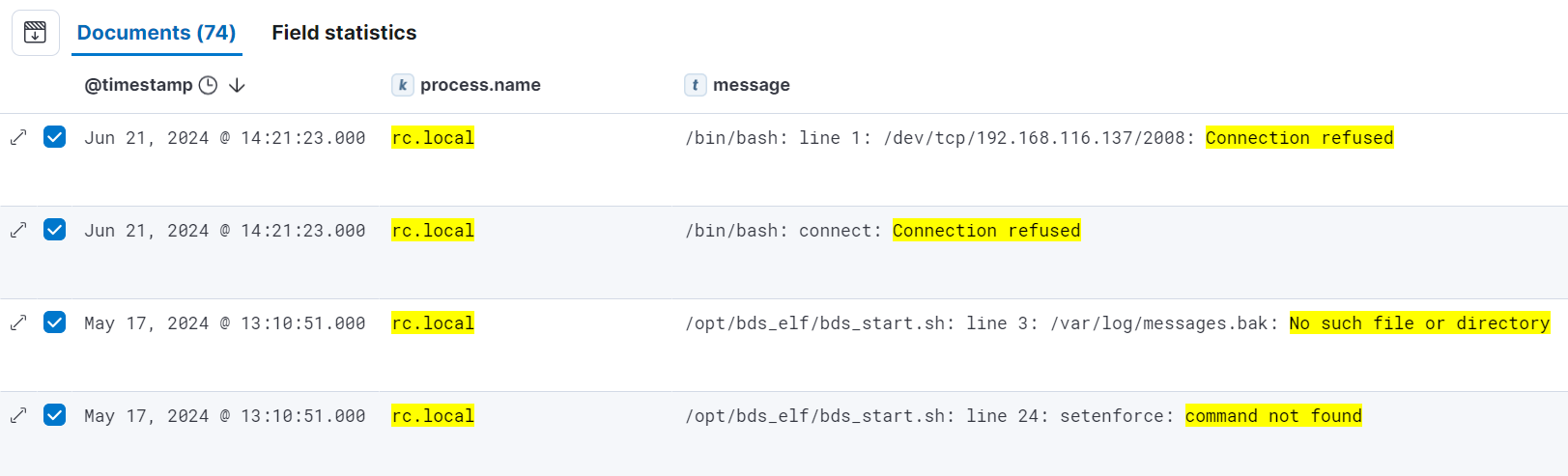
Task: Click the message column header
Action: pos(751,85)
